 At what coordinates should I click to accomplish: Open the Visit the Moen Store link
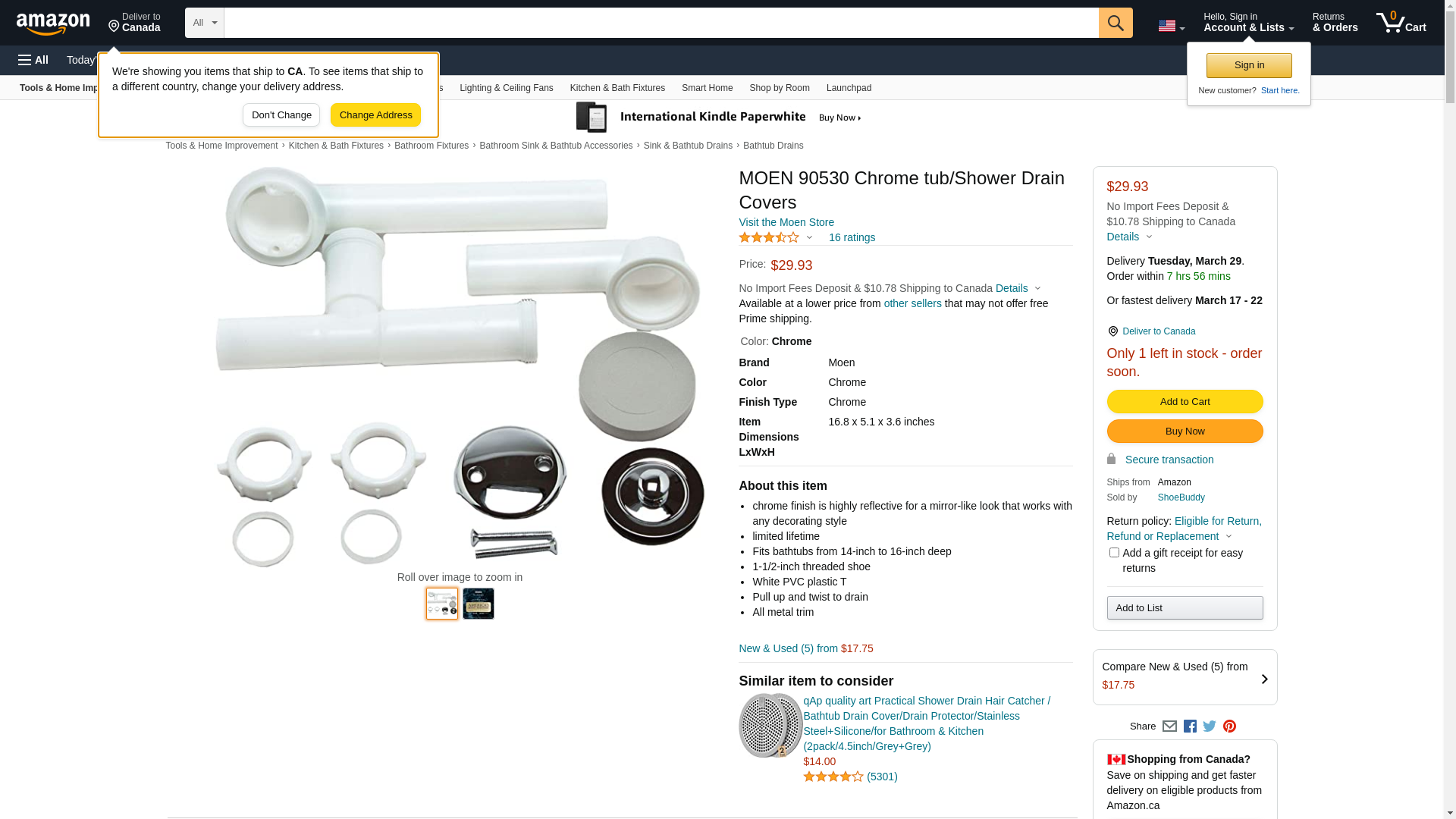point(786,222)
